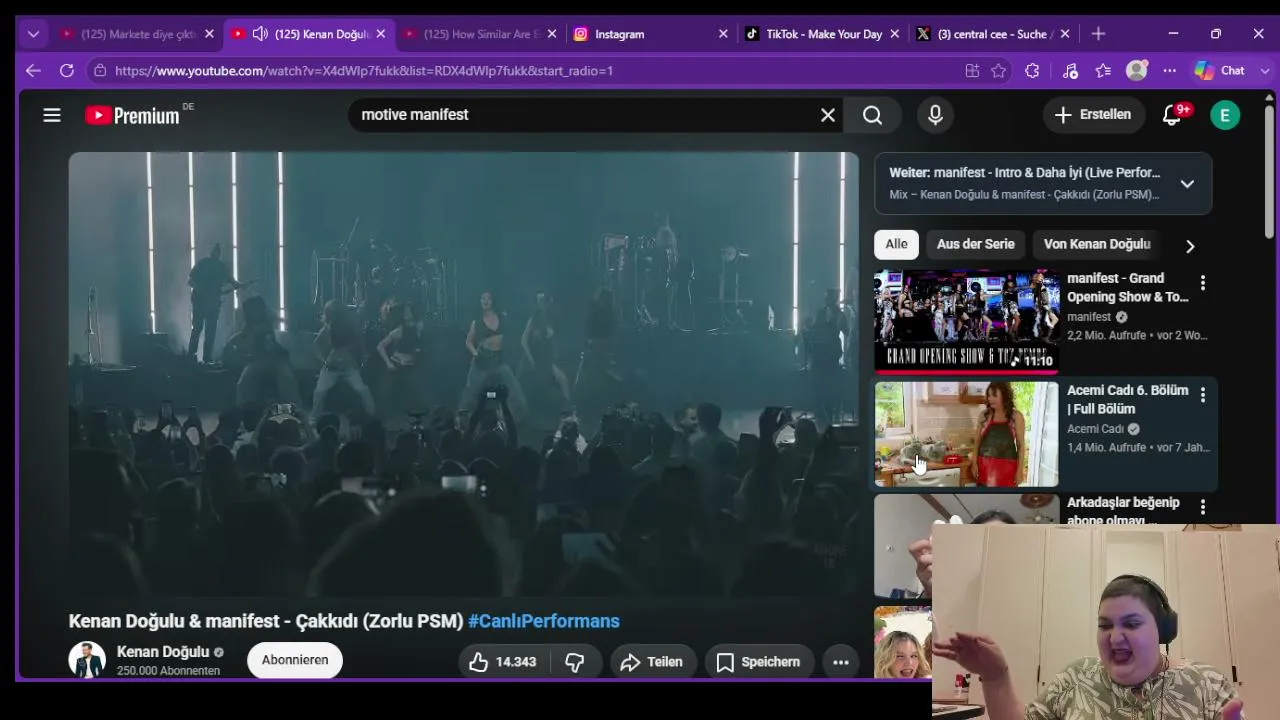Select the Alle filter chip
This screenshot has width=1280, height=720.
(x=896, y=244)
